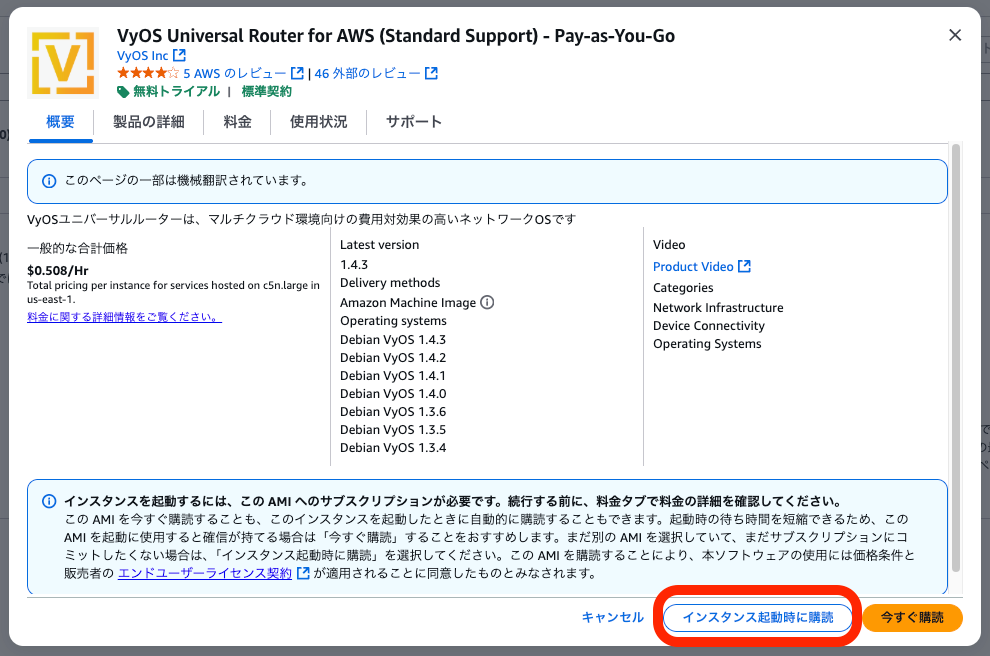The height and width of the screenshot is (656, 990).
Task: Click info icon in subscription notice box
Action: (49, 501)
